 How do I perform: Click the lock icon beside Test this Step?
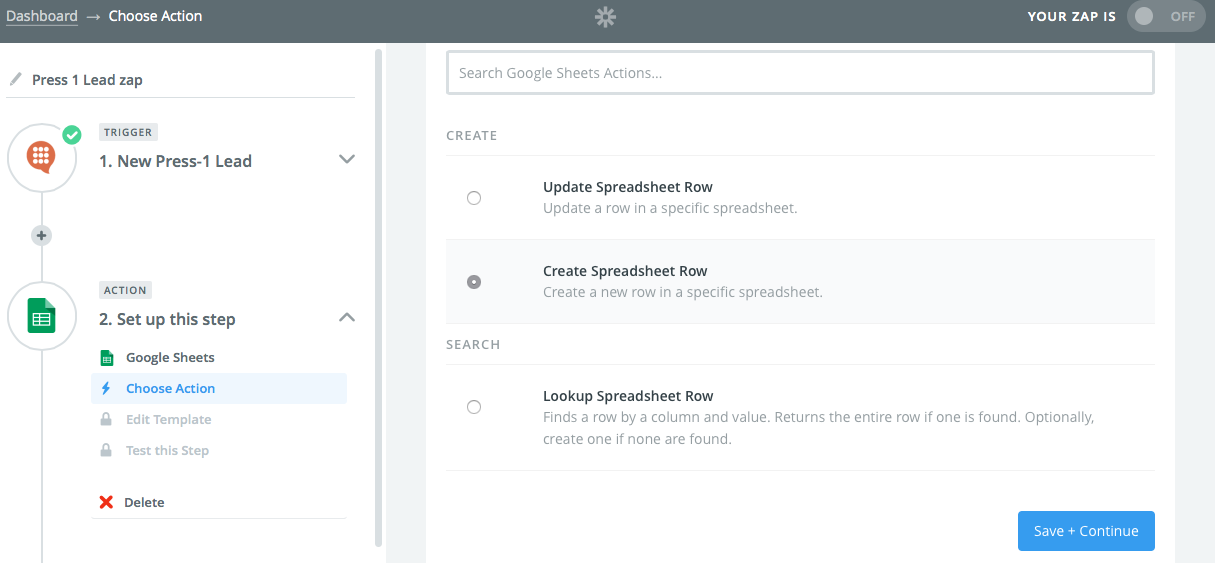pos(106,450)
